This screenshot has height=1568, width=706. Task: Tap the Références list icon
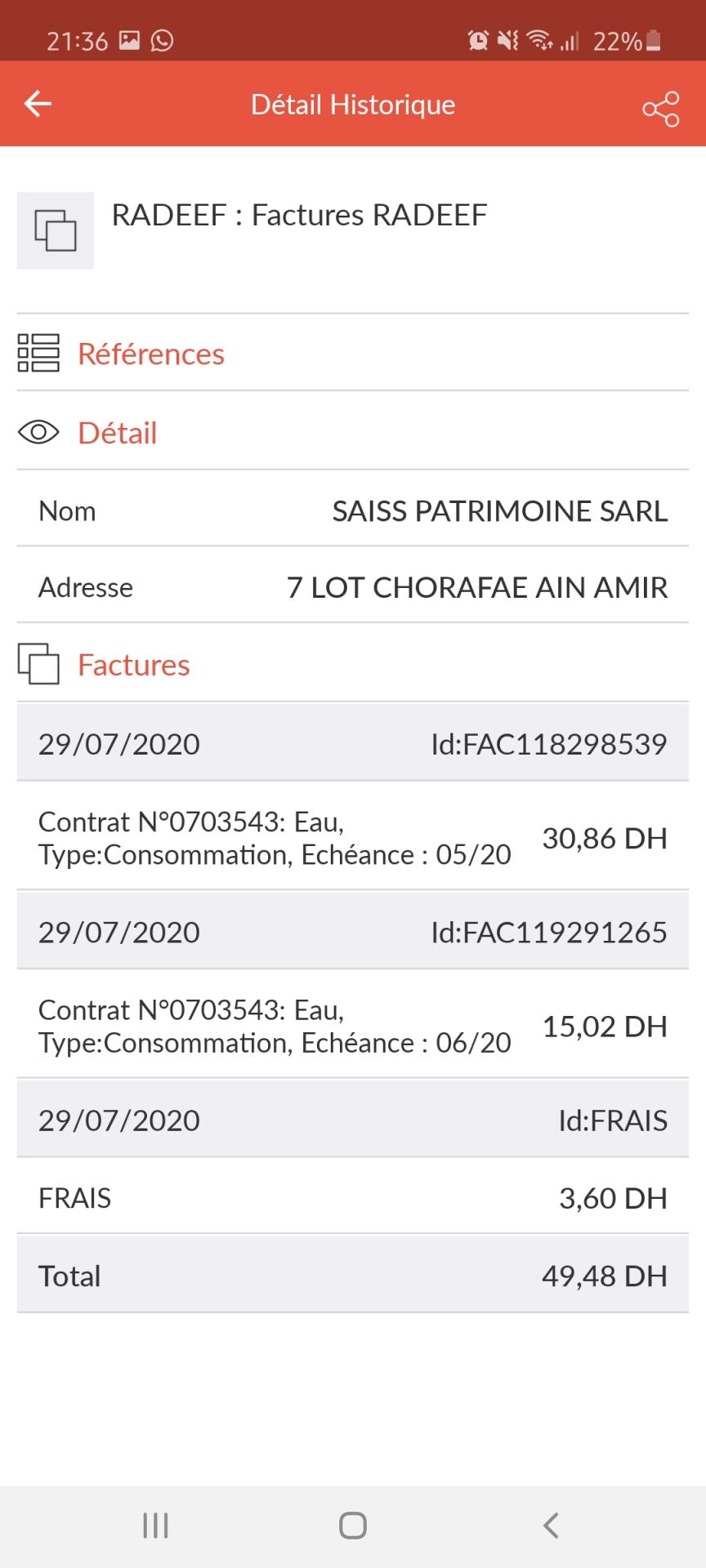click(x=38, y=353)
